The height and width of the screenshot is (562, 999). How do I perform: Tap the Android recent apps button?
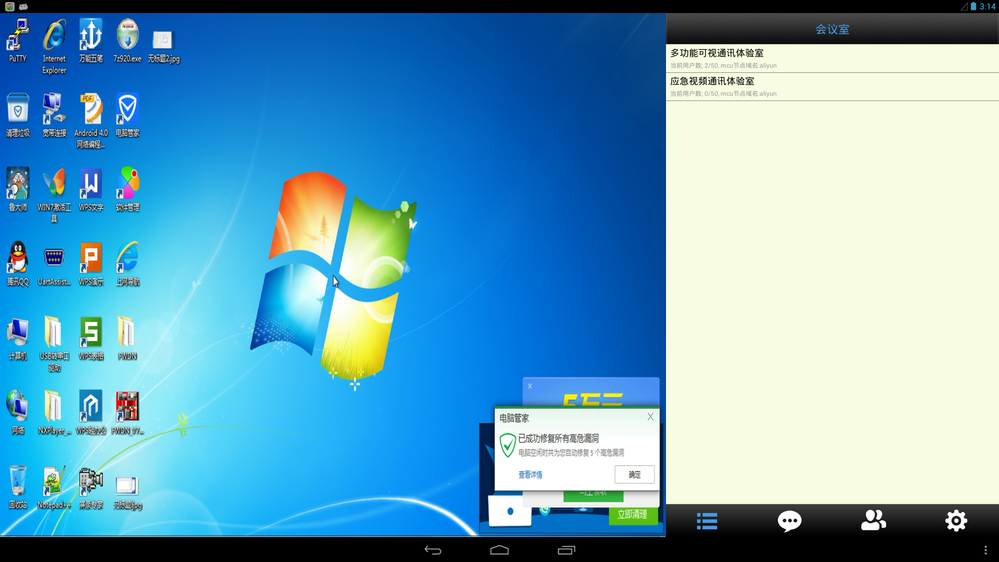click(x=566, y=550)
